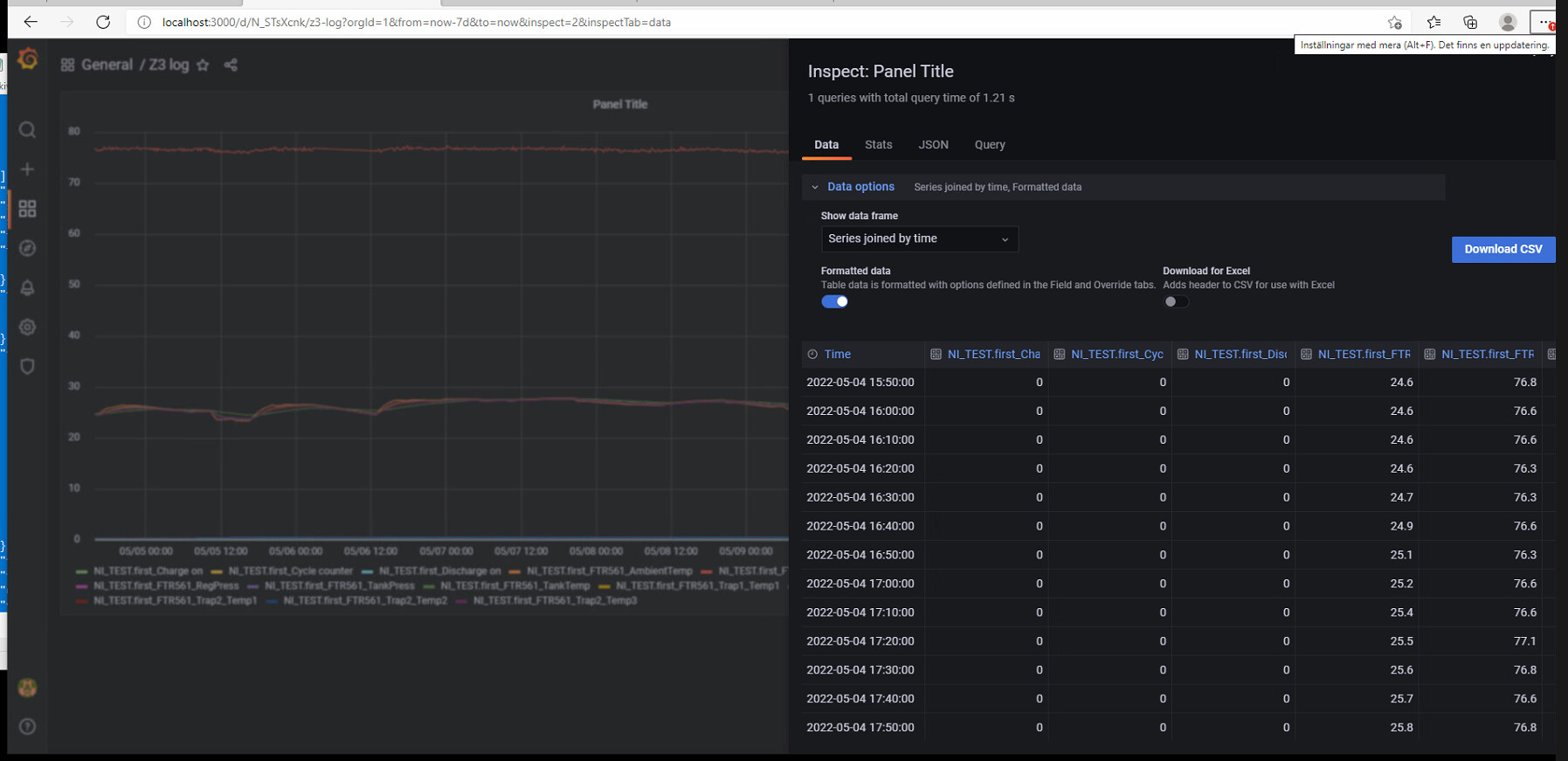Switch to the Query tab

[990, 145]
